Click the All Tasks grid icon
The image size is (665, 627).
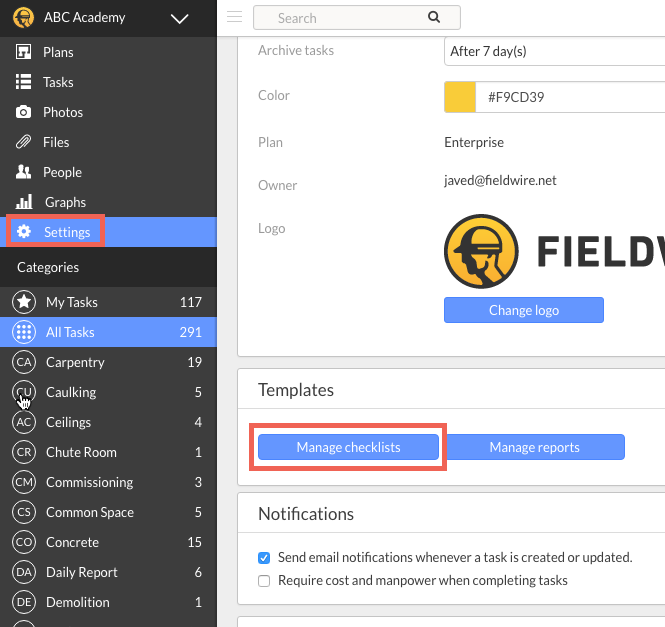(x=24, y=332)
